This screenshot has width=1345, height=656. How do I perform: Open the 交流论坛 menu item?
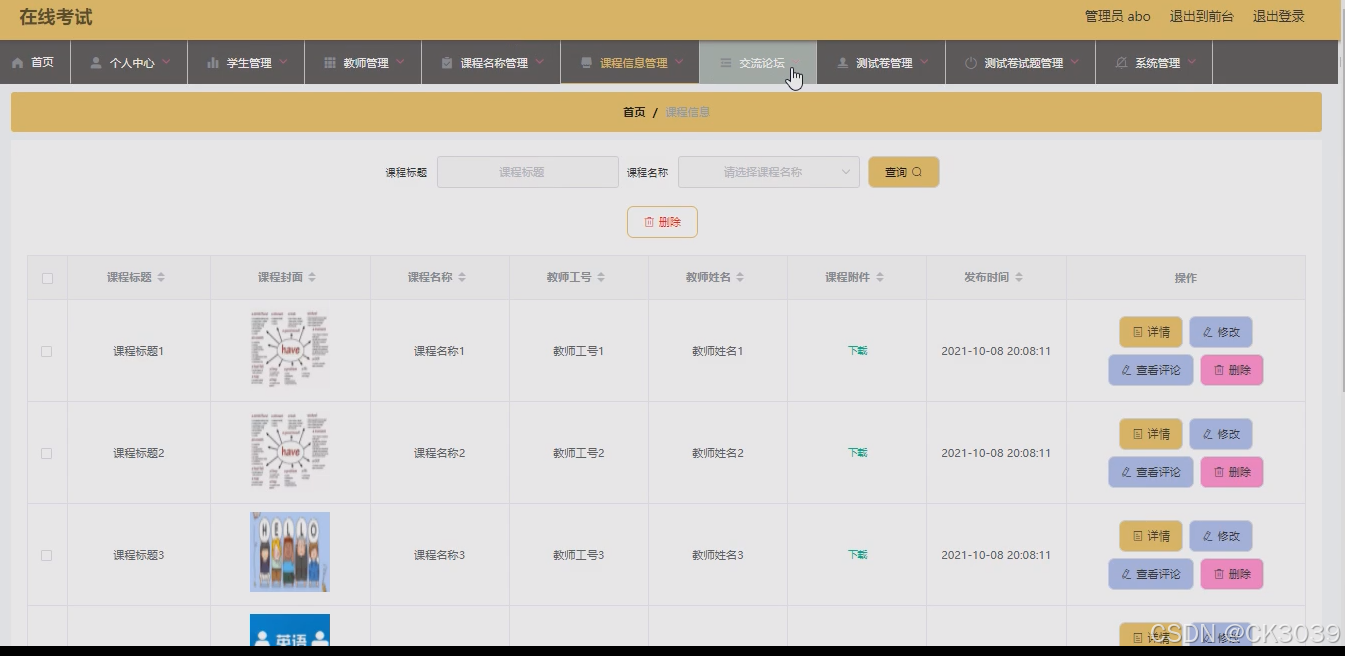(x=758, y=63)
